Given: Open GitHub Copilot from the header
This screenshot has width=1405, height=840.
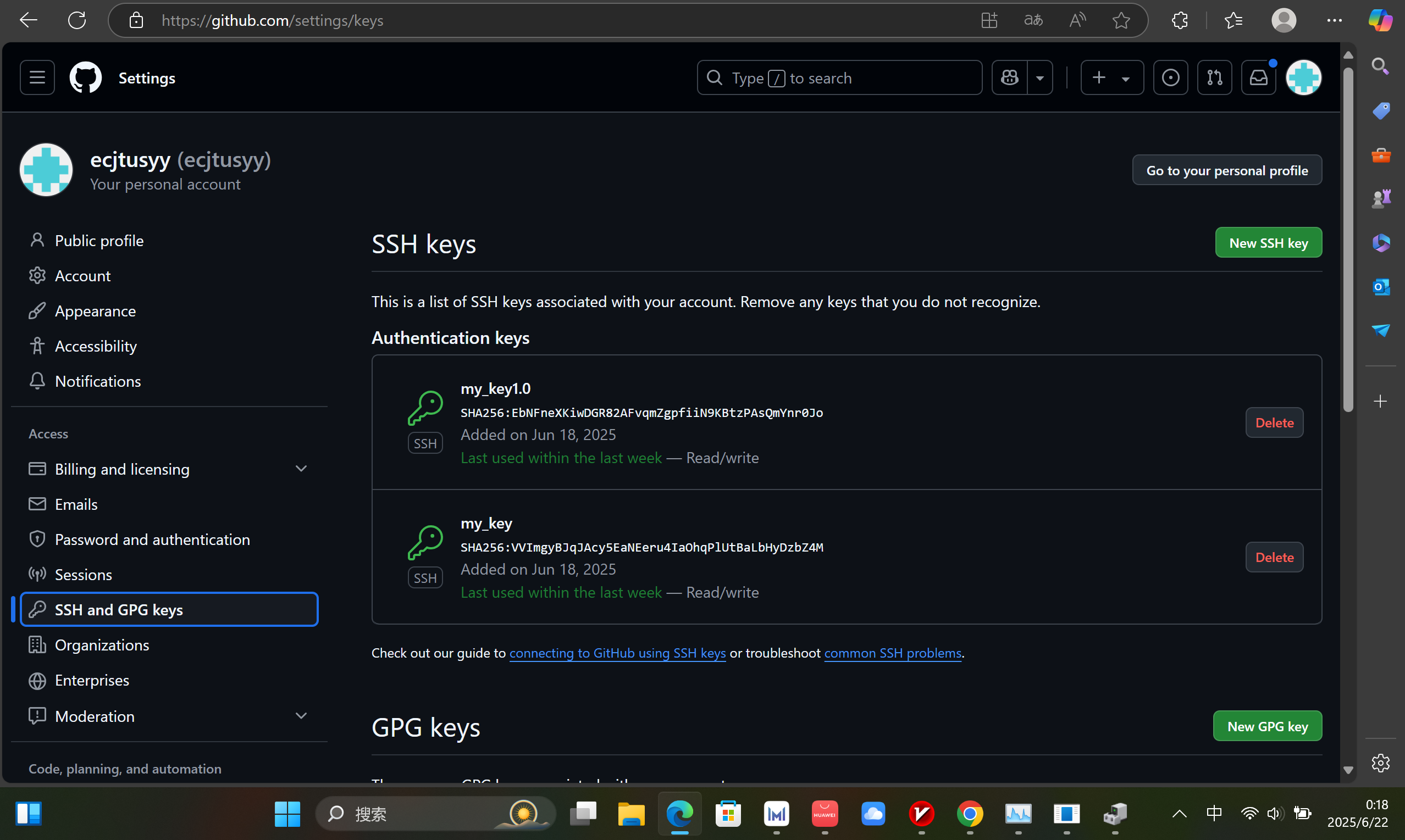Looking at the screenshot, I should [x=1010, y=77].
